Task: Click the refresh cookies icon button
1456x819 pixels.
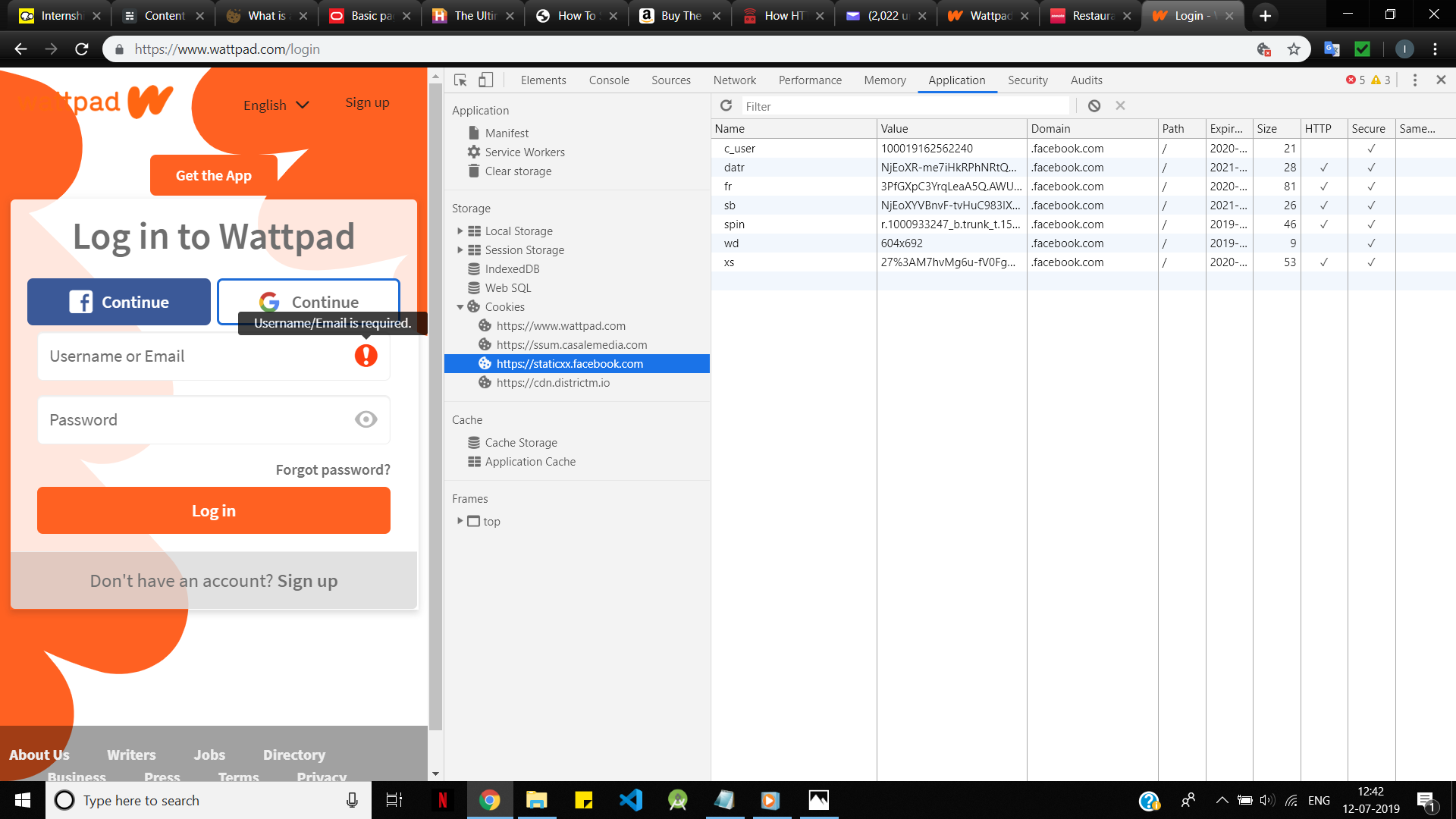Action: tap(727, 106)
